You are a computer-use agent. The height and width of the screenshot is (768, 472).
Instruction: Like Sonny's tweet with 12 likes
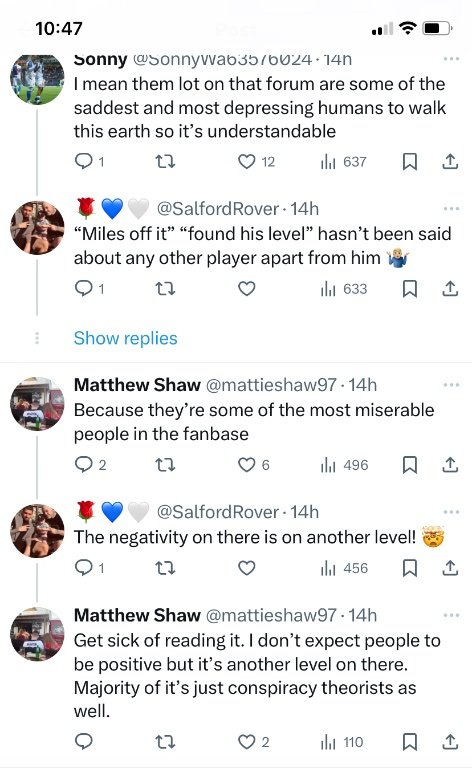click(246, 161)
